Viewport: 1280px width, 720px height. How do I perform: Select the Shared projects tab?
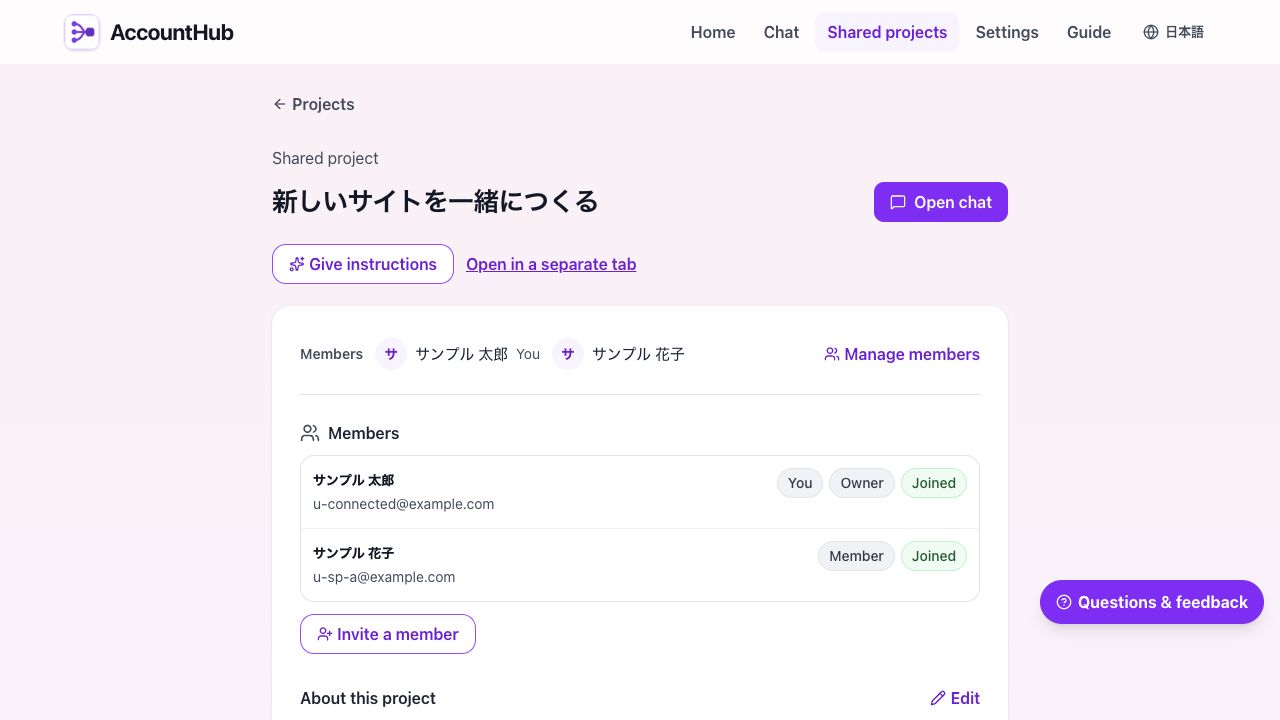887,32
